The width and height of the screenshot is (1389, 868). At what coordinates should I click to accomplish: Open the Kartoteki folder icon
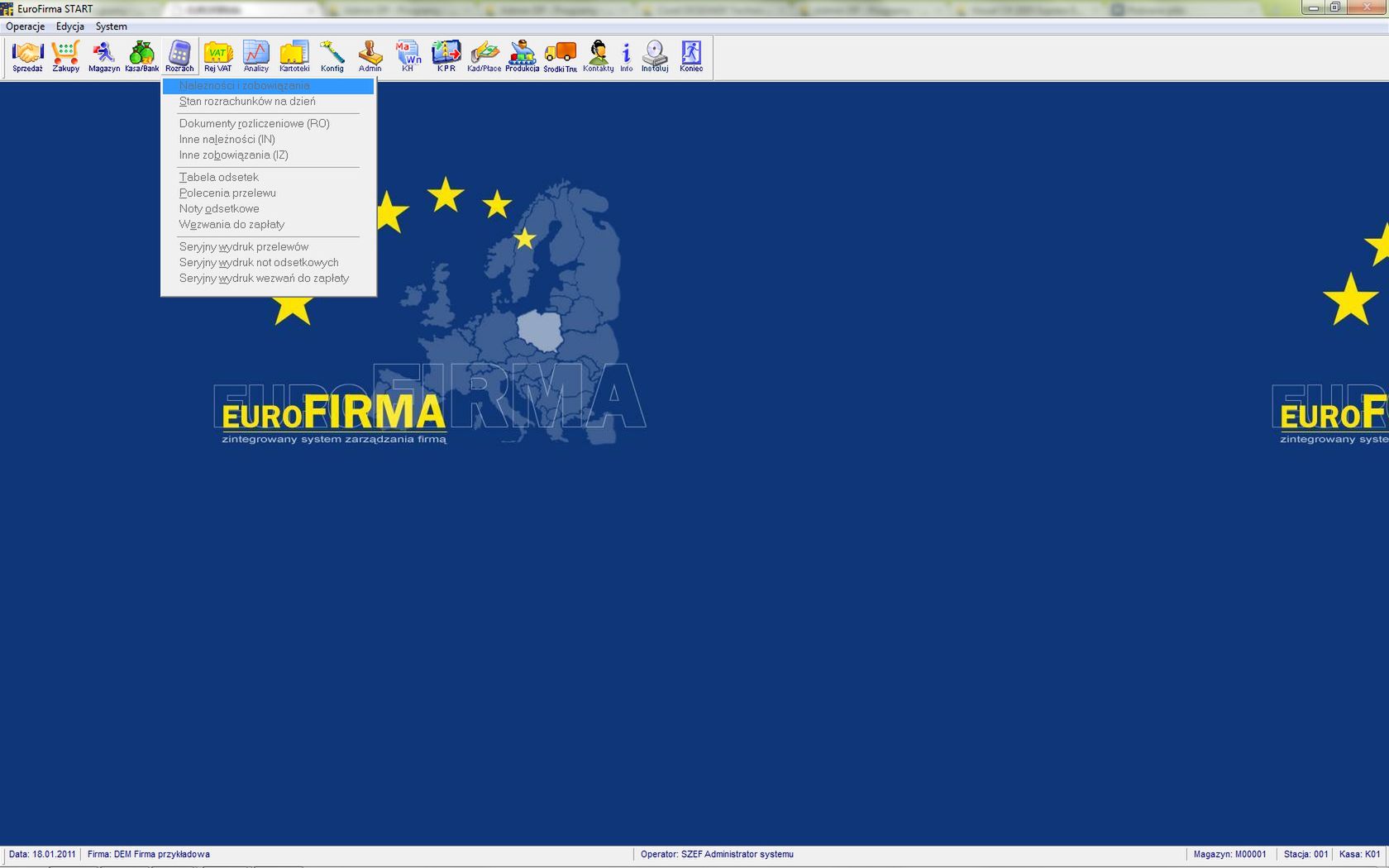click(294, 57)
